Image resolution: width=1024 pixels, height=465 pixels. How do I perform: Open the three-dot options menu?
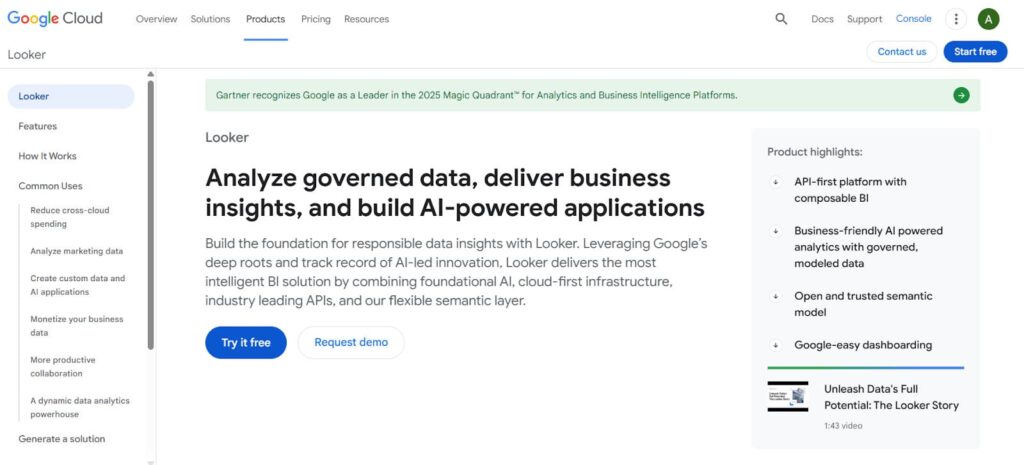click(956, 19)
